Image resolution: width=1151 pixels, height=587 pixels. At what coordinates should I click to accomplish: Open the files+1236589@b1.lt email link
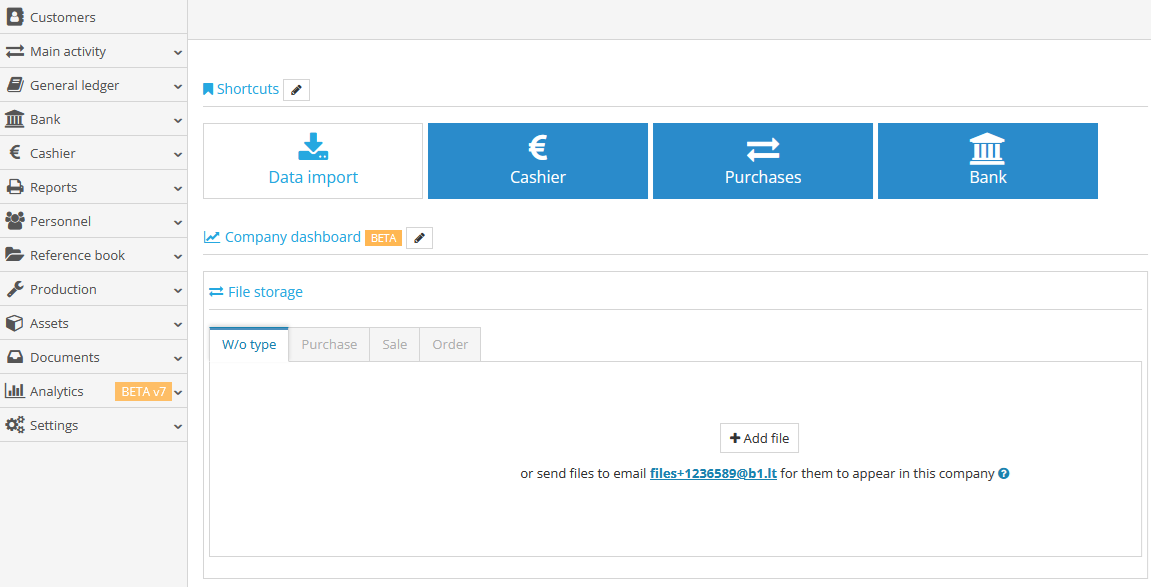pyautogui.click(x=713, y=473)
